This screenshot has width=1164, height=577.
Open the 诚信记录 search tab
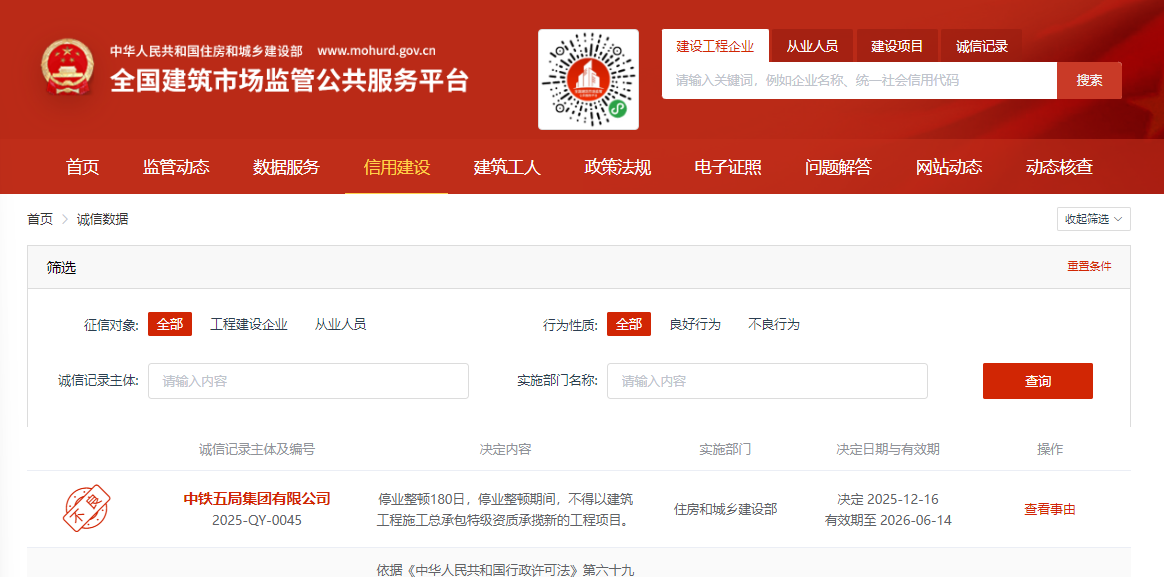tap(981, 46)
